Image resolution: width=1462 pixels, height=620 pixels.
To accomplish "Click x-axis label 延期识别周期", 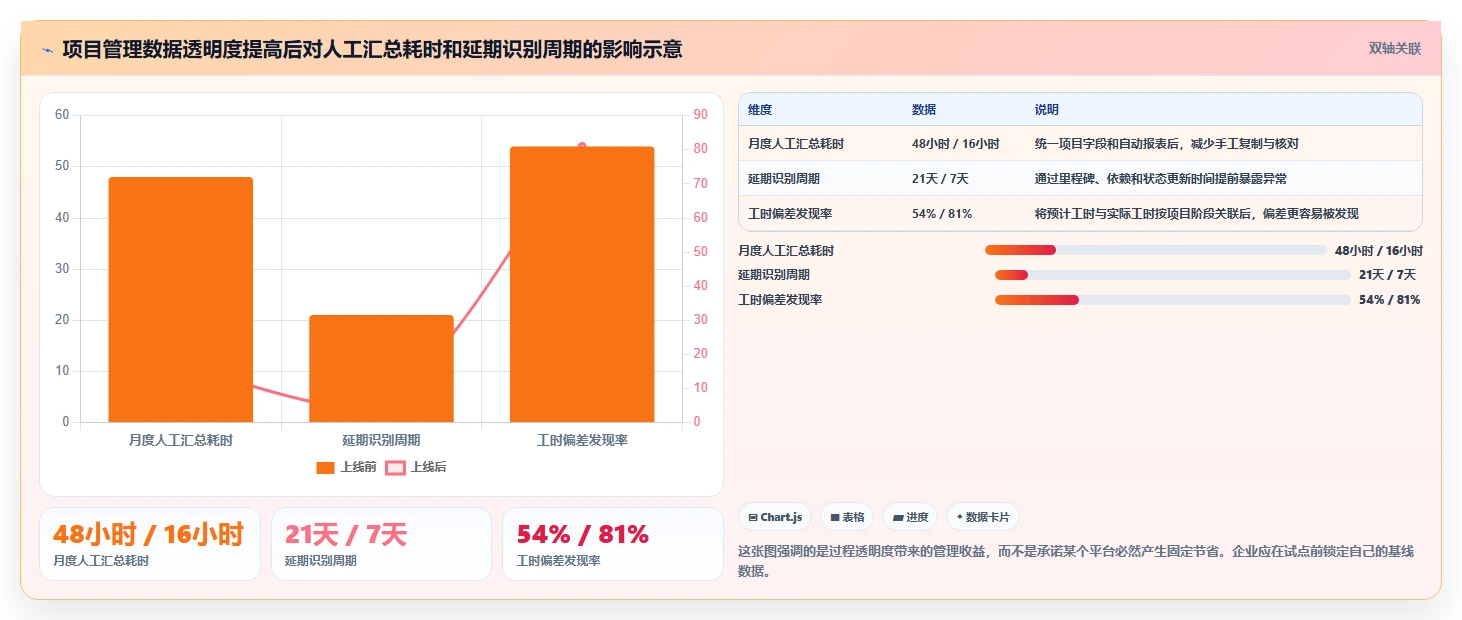I will pos(381,440).
